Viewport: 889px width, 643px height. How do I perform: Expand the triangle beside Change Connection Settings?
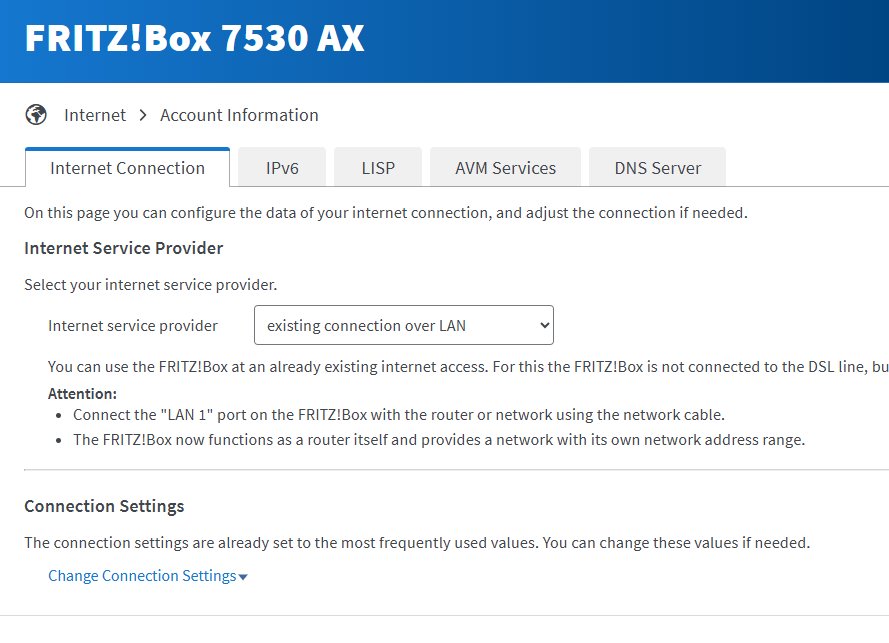(243, 577)
